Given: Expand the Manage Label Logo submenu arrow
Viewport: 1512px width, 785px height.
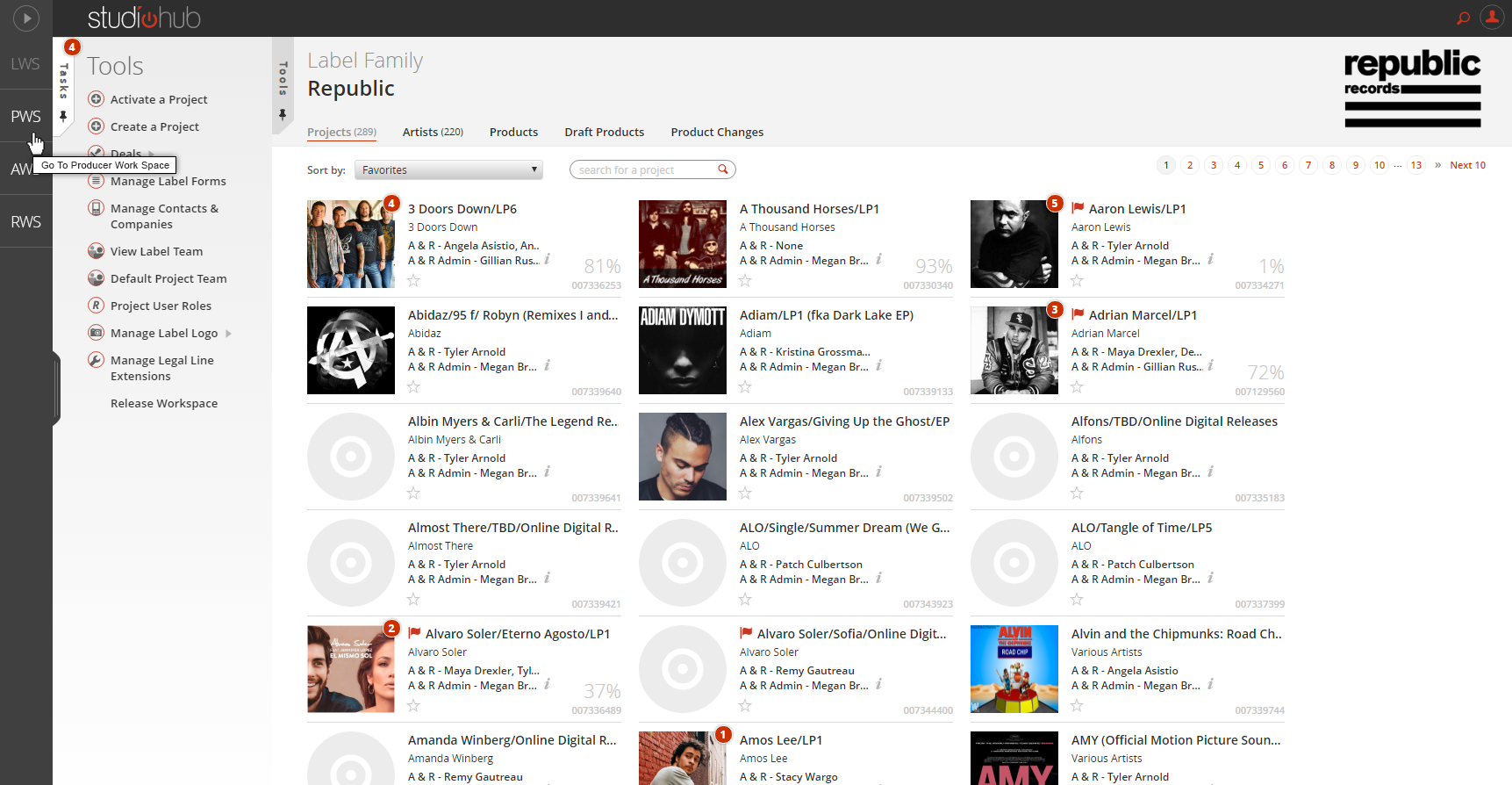Looking at the screenshot, I should [228, 334].
